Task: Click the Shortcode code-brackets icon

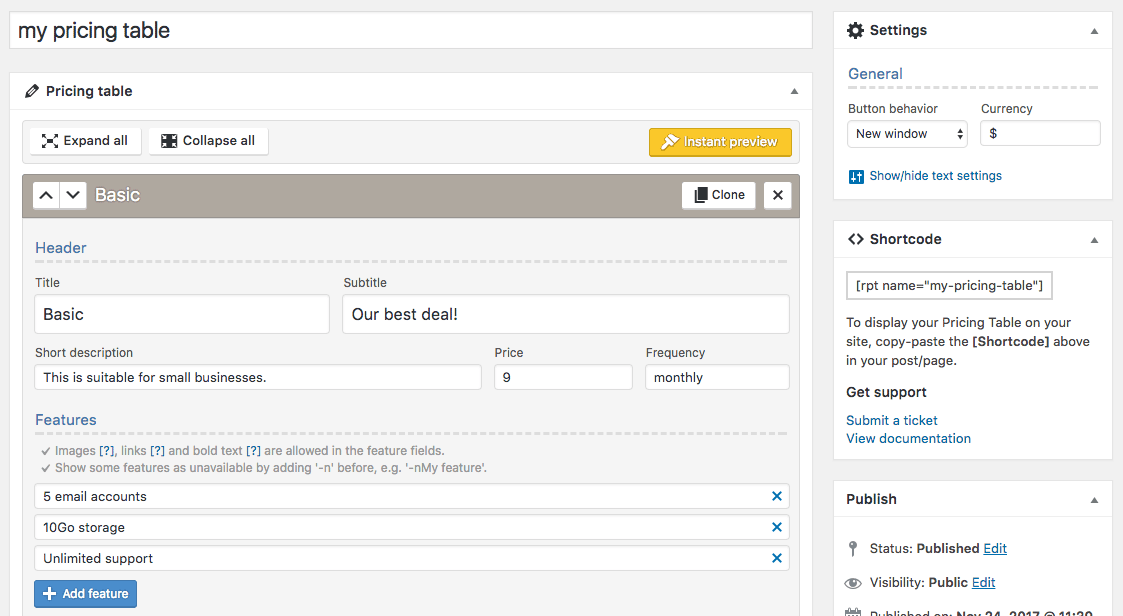Action: pos(855,239)
